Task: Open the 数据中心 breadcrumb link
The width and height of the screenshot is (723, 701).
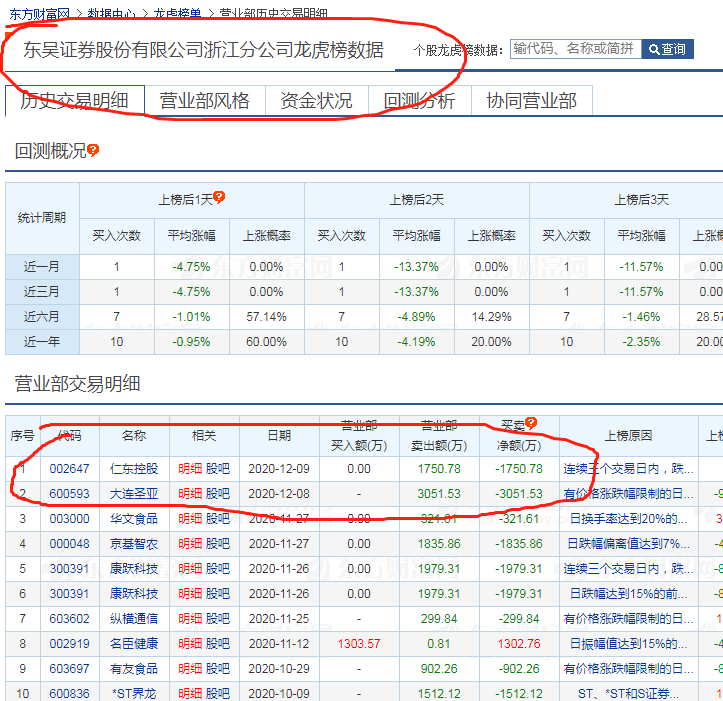Action: coord(112,14)
